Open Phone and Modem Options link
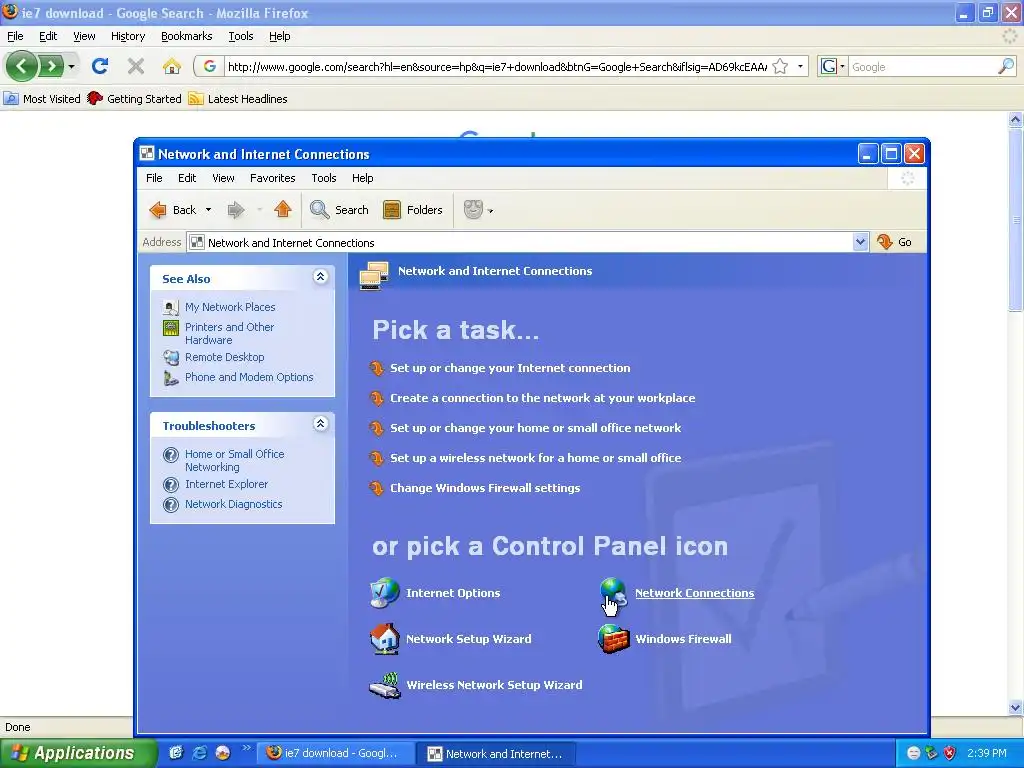This screenshot has width=1024, height=768. pyautogui.click(x=249, y=377)
